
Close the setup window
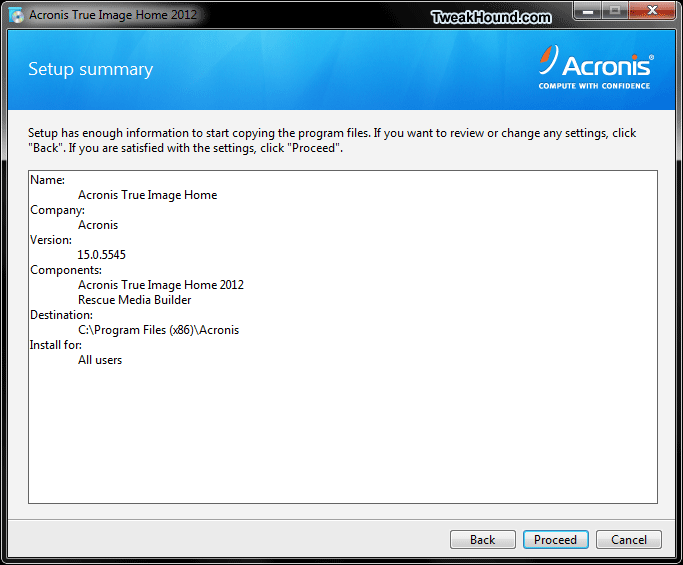653,10
